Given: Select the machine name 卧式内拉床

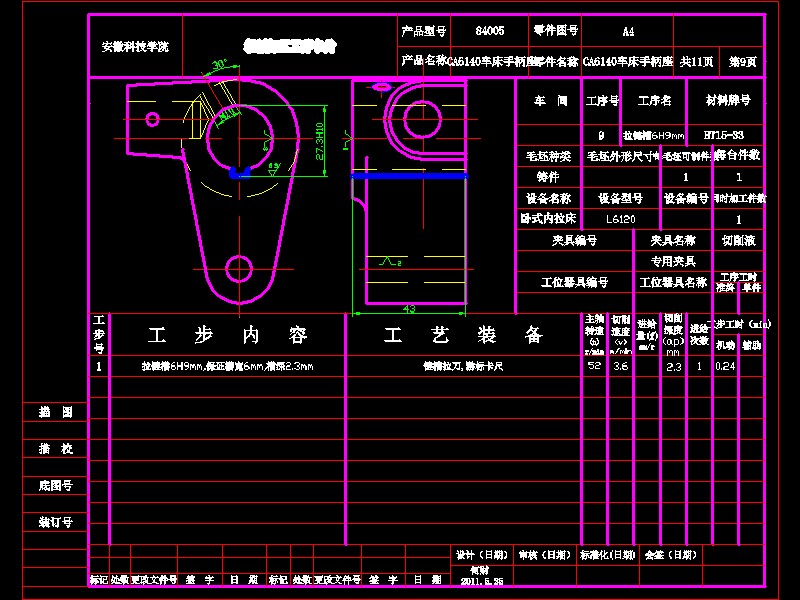Looking at the screenshot, I should click(548, 219).
